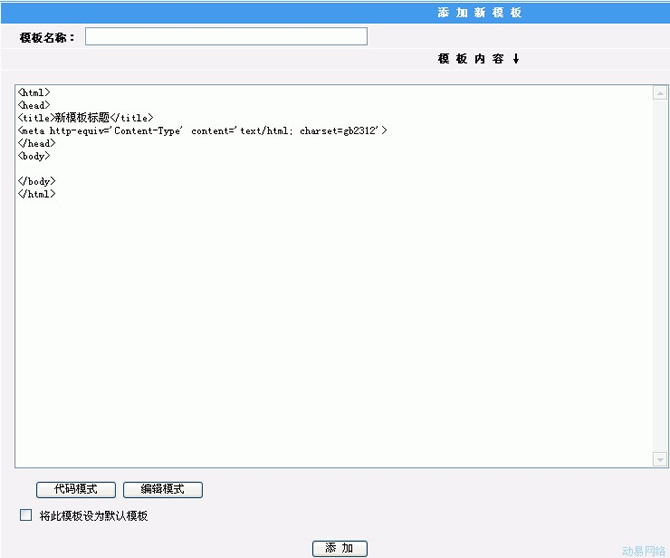Click the template editor vertical scrollbar track
The image size is (670, 558).
(659, 275)
